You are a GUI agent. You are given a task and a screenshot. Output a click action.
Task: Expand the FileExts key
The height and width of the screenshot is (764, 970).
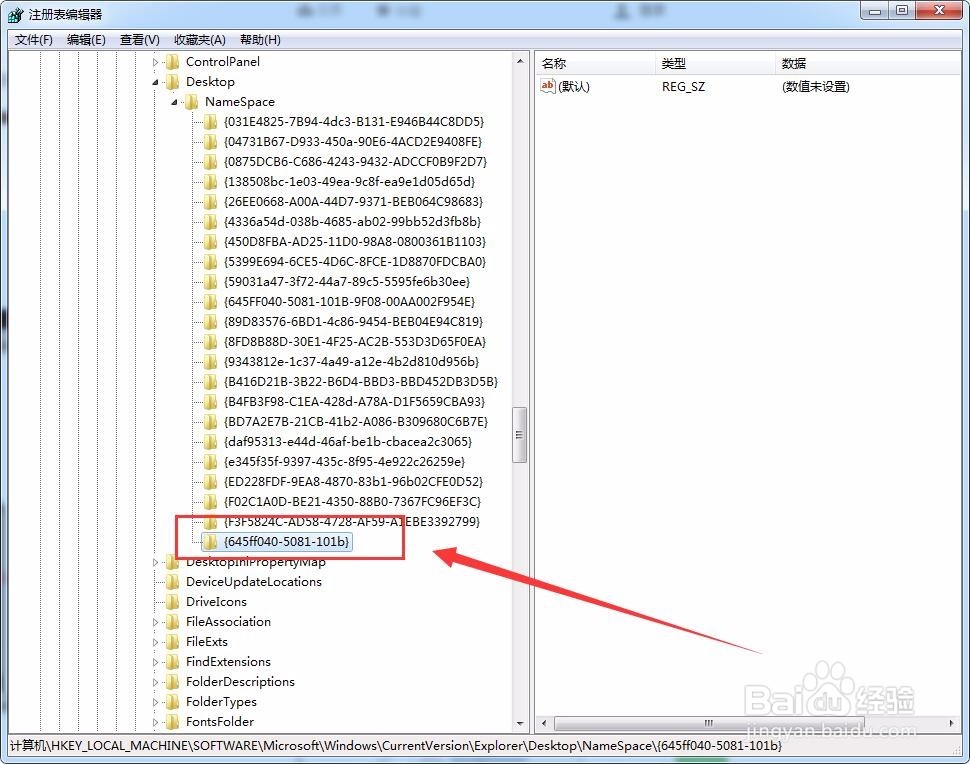coord(155,642)
